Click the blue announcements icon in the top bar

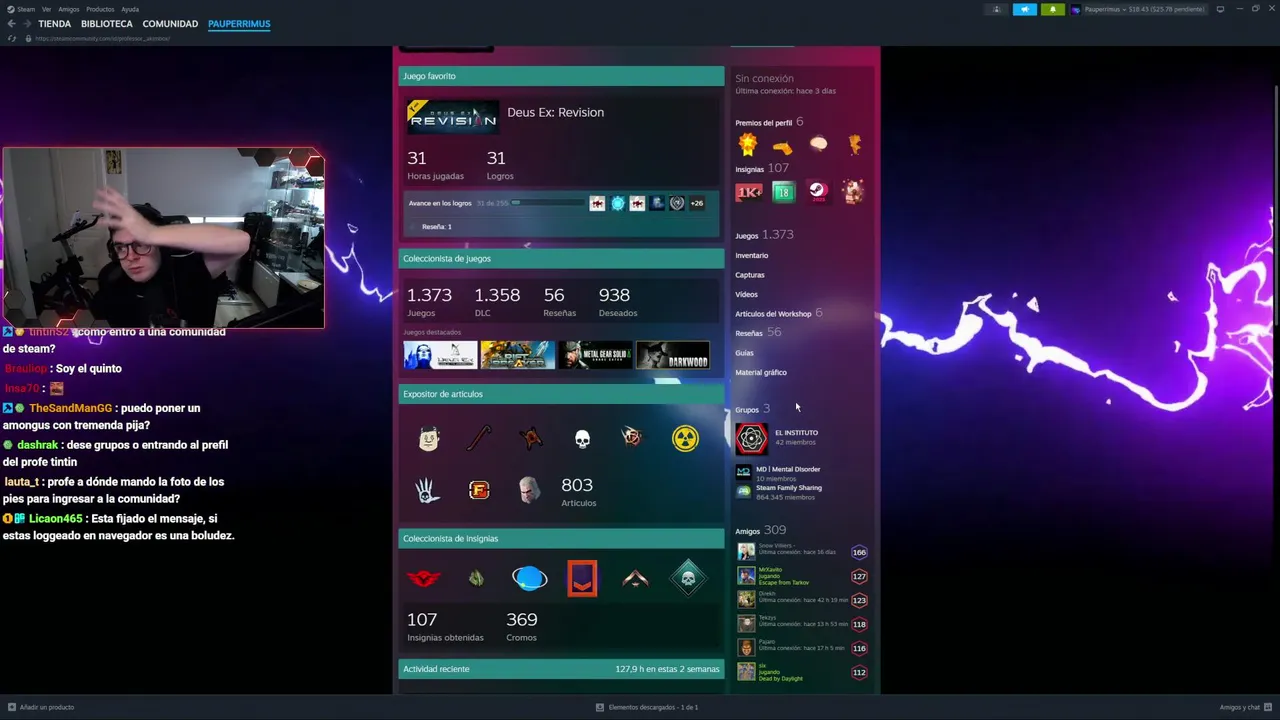click(1025, 9)
